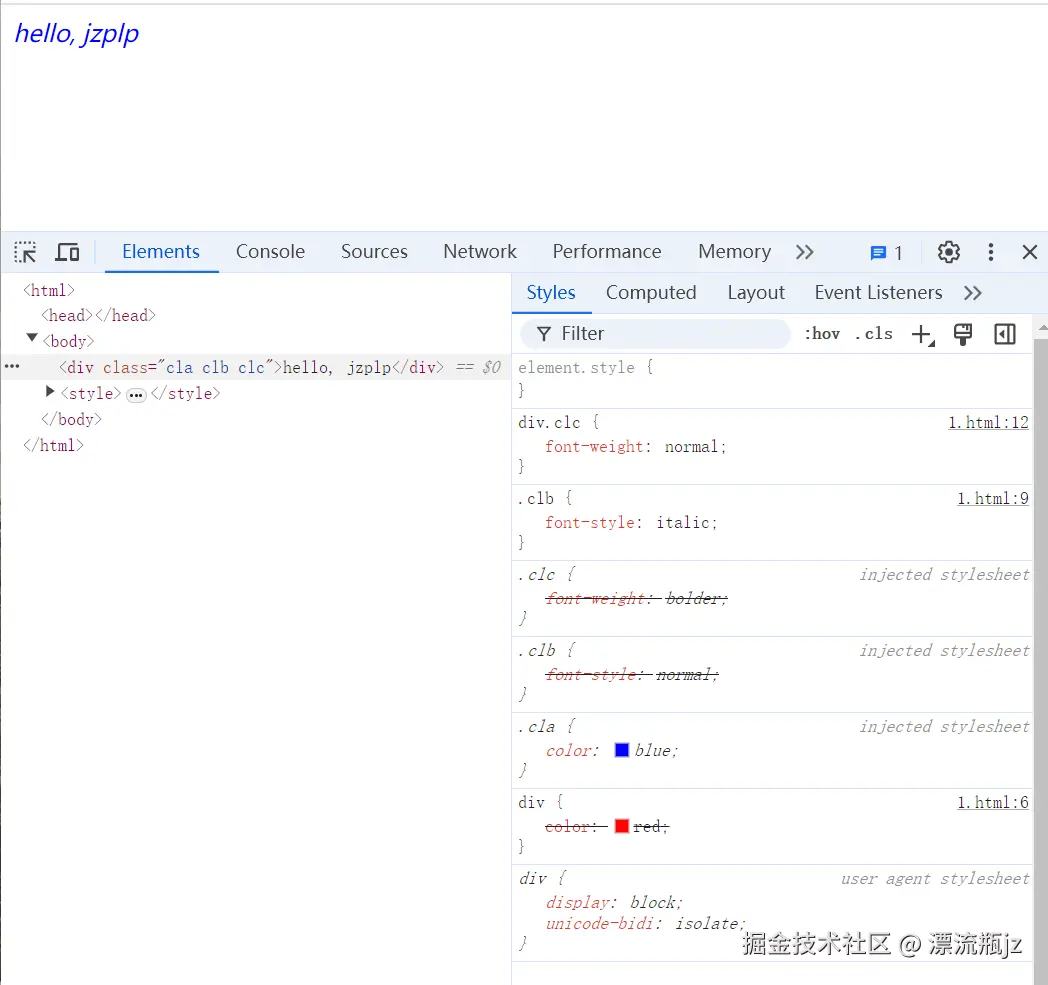Collapse the body node triangle
The image size is (1048, 985).
[x=32, y=338]
